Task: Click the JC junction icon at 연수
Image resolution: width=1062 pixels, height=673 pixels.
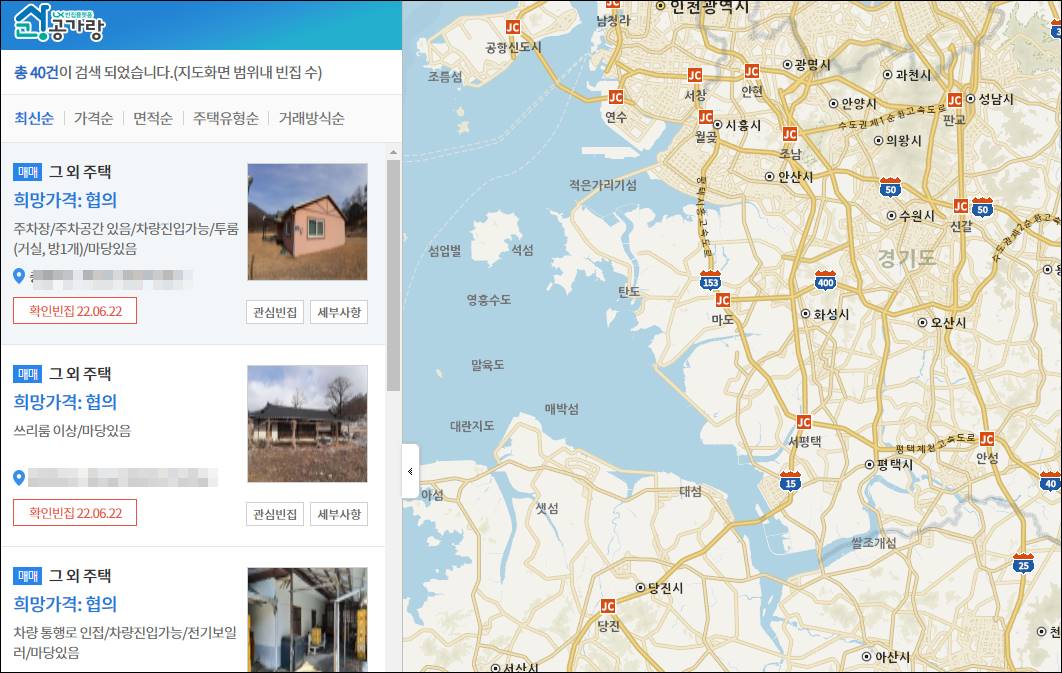Action: tap(616, 97)
